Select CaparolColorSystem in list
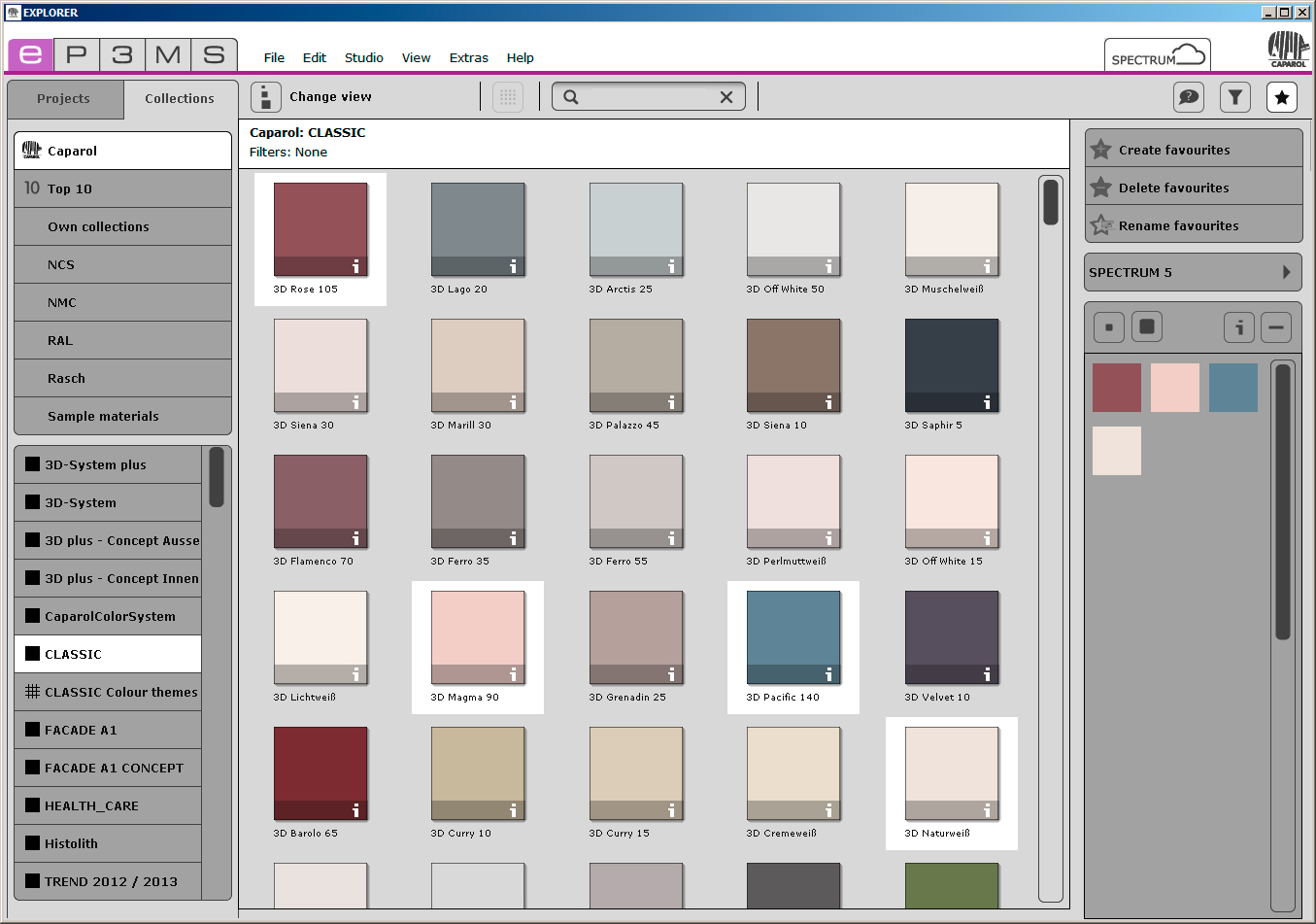This screenshot has height=924, width=1316. coord(108,616)
